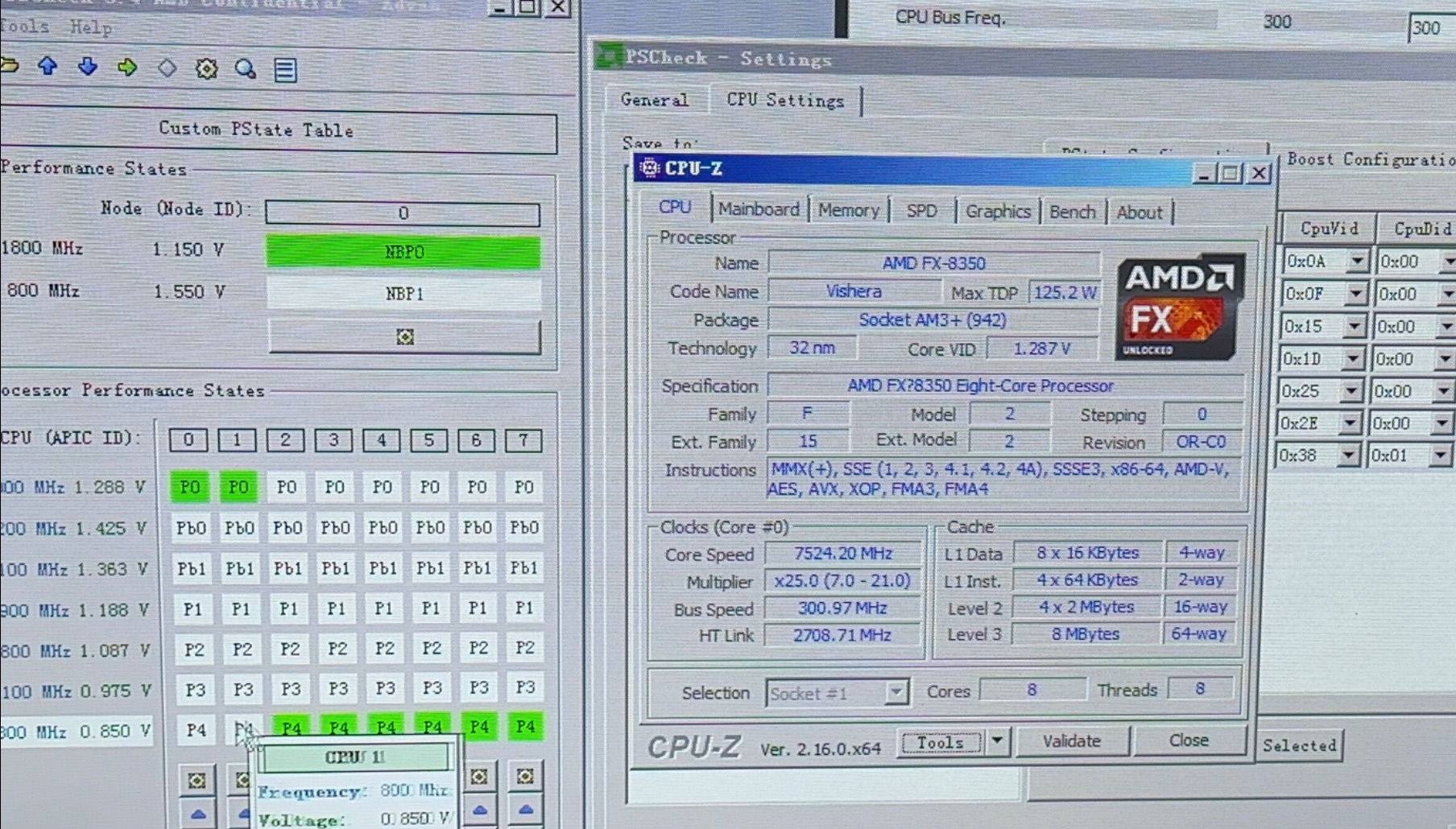Switch to the Memory tab in CPU-Z
Screen dimensions: 1456x829
(849, 210)
